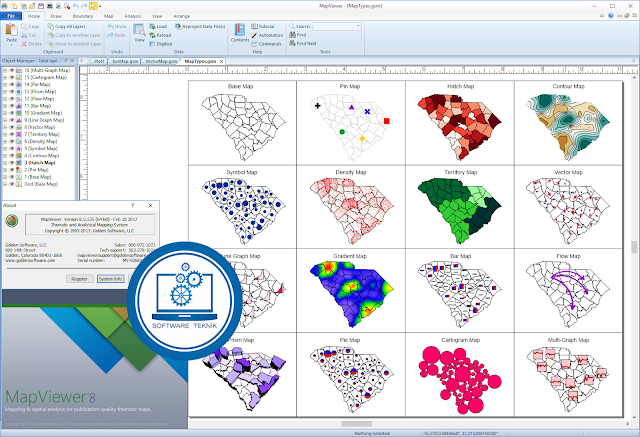Toggle visibility of 3 (Hatch Map) layer
The height and width of the screenshot is (437, 640).
point(11,163)
